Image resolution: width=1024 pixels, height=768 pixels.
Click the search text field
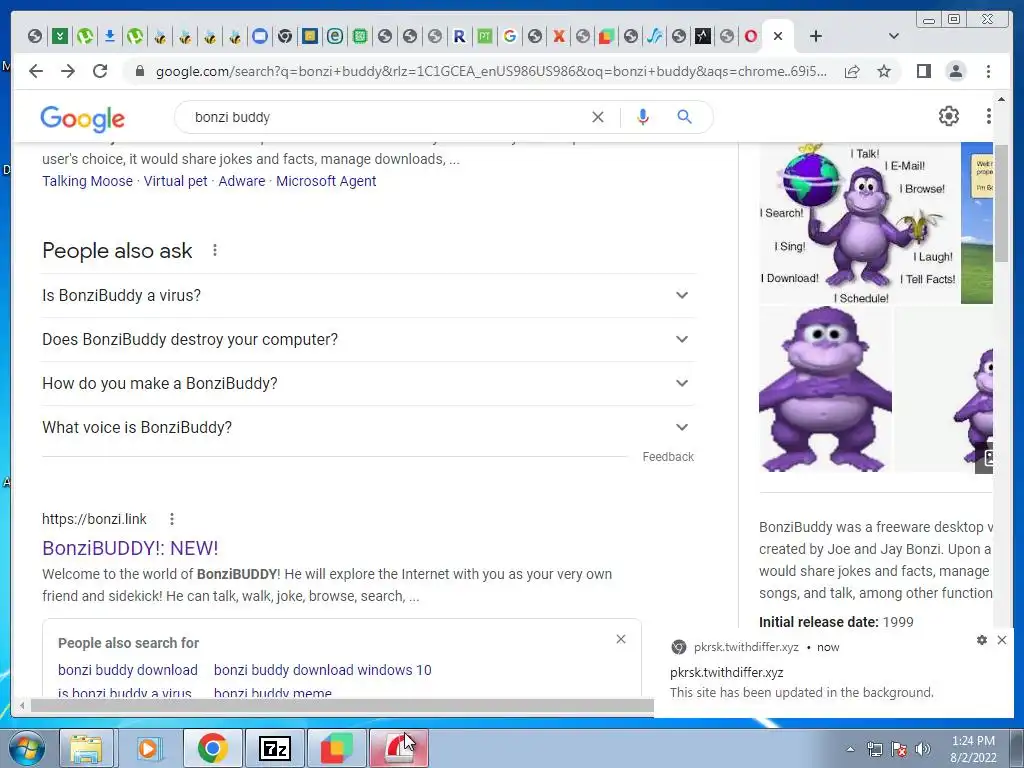tap(385, 117)
